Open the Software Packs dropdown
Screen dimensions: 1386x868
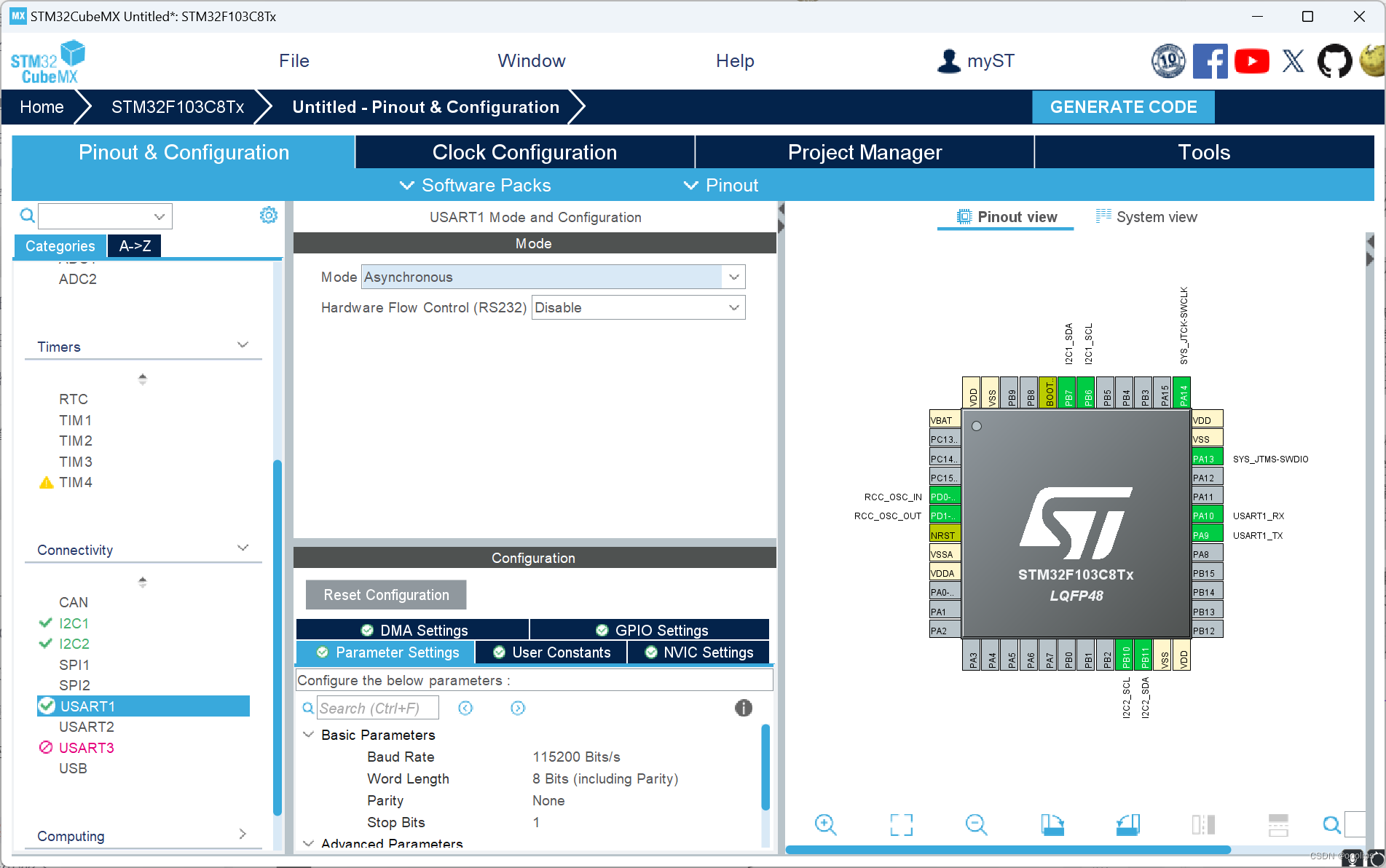pos(476,186)
